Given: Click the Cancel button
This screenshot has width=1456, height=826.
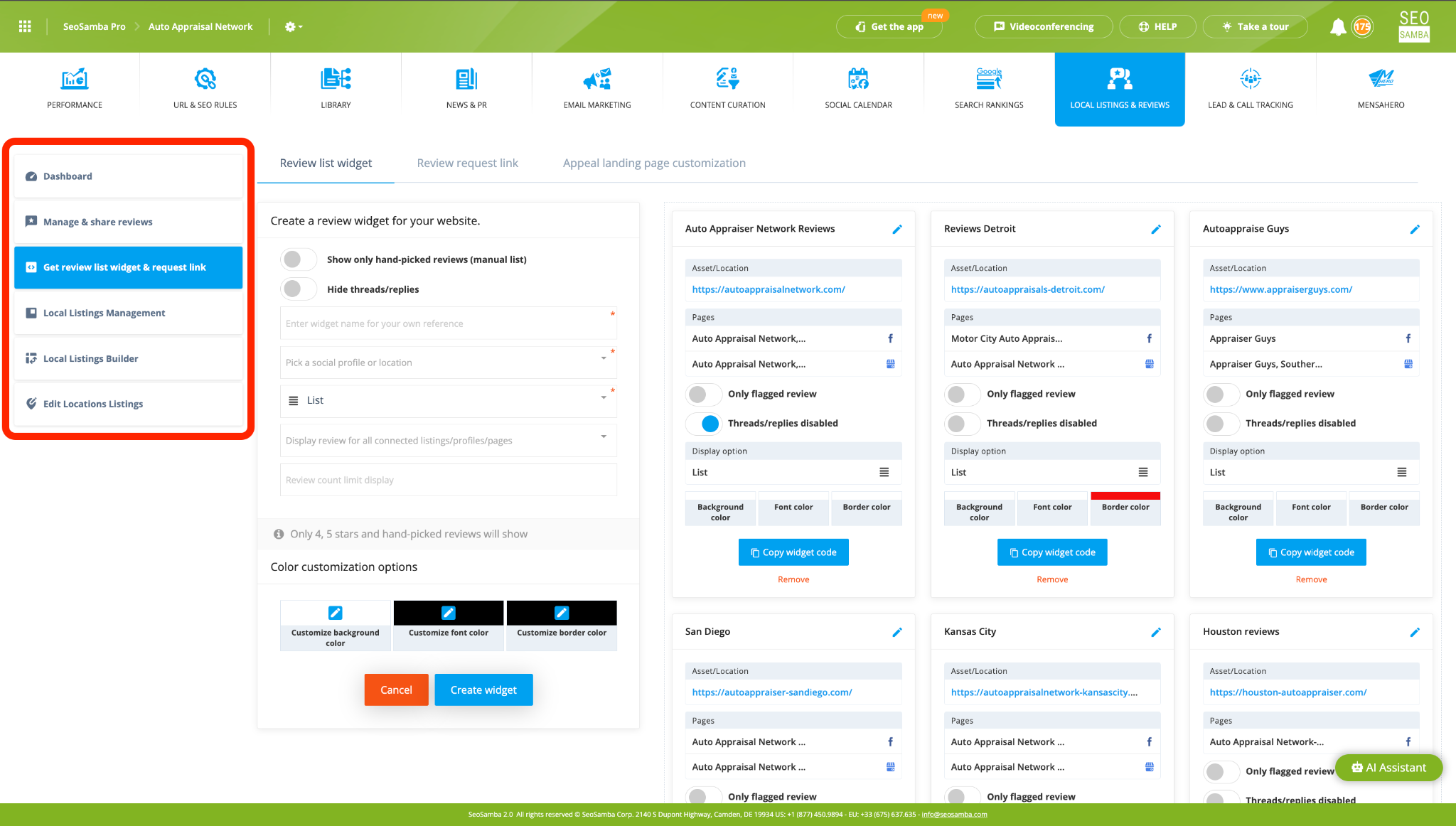Looking at the screenshot, I should (x=396, y=690).
